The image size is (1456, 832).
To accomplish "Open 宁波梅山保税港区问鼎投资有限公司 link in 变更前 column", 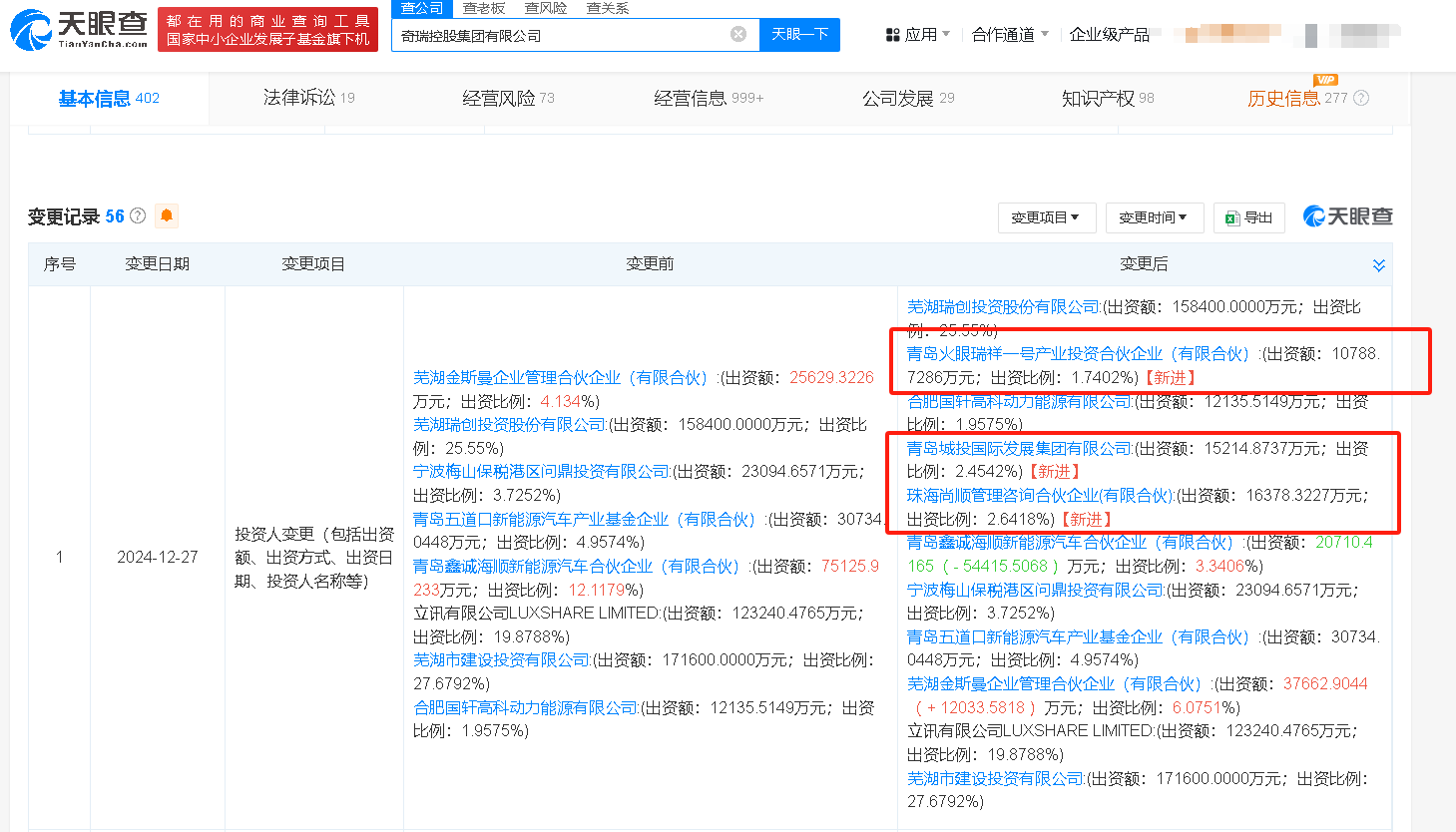I will point(542,472).
